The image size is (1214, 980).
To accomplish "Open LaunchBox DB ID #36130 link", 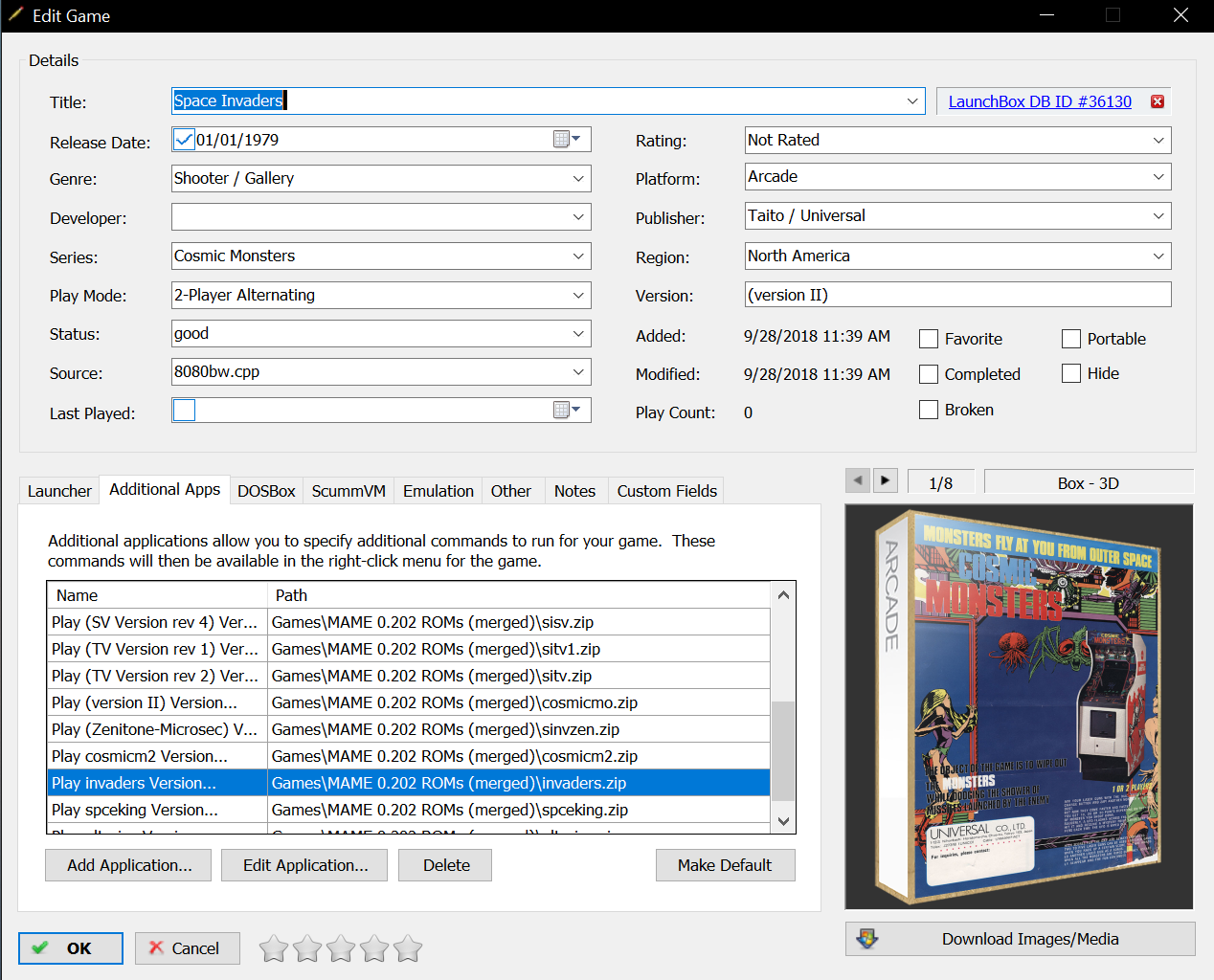I will point(1040,101).
